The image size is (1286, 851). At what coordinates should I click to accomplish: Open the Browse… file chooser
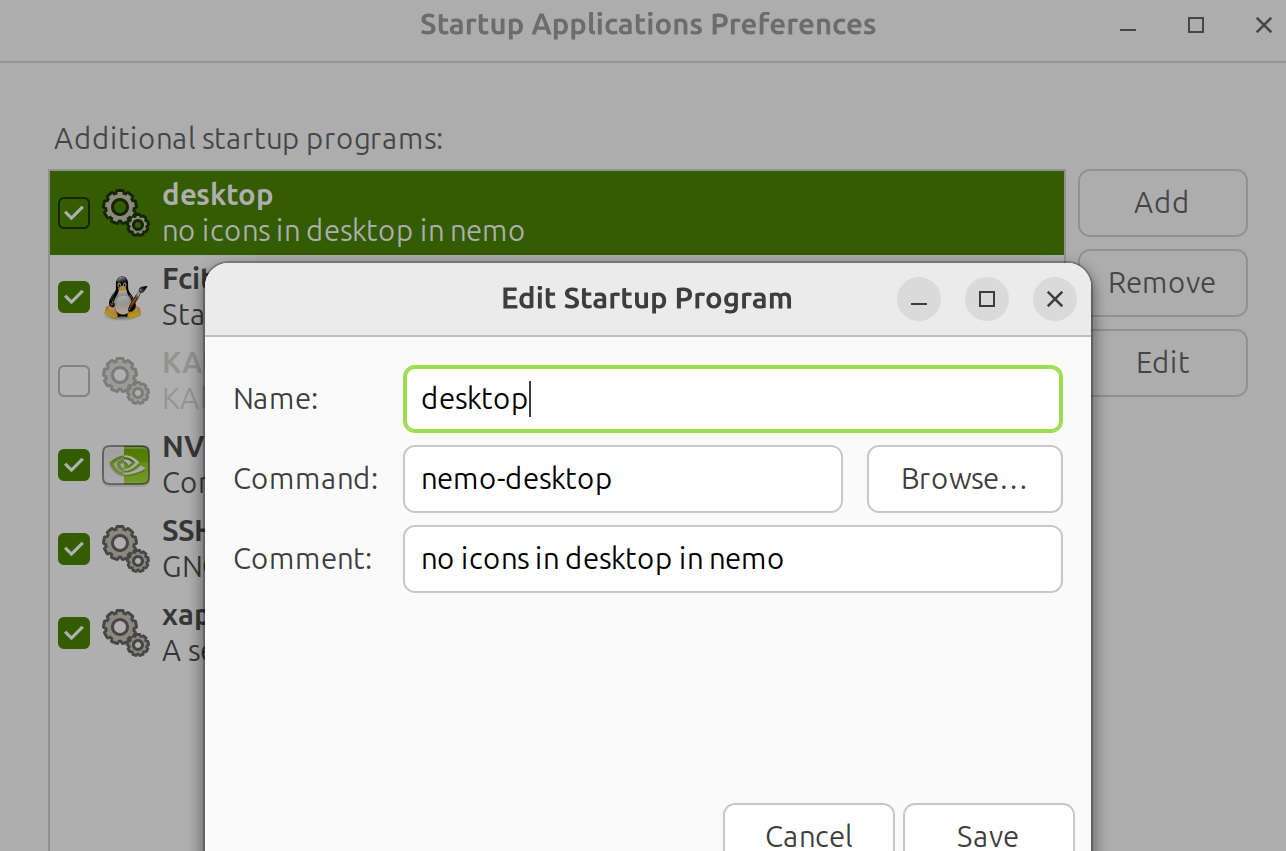964,479
